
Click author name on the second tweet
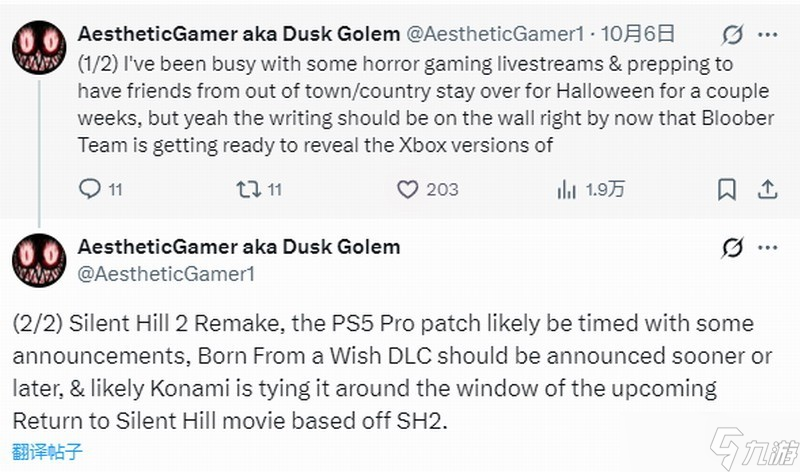click(x=238, y=246)
